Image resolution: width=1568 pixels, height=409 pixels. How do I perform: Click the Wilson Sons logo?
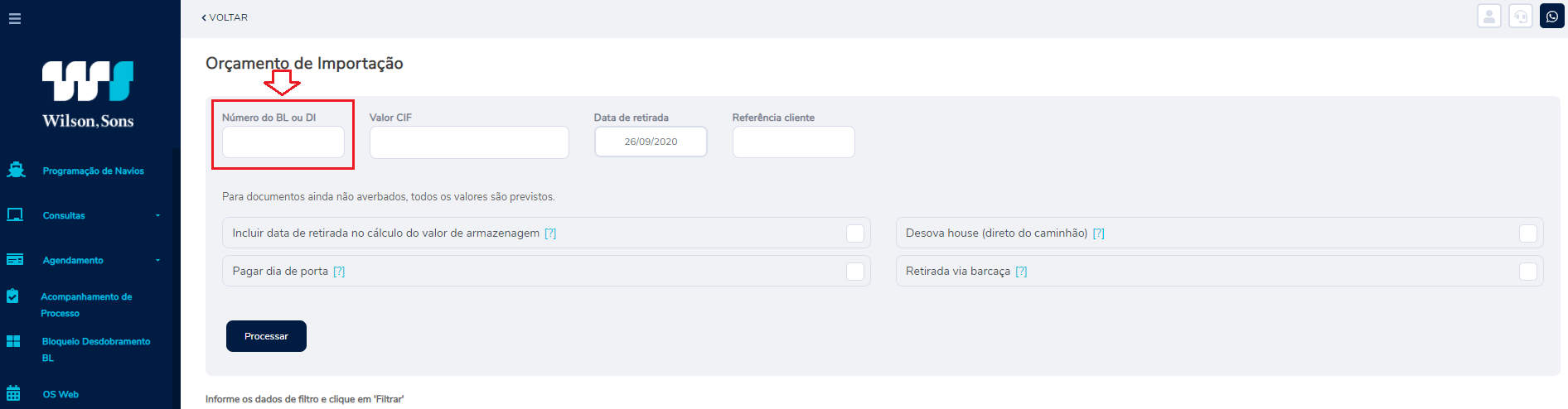(x=88, y=94)
